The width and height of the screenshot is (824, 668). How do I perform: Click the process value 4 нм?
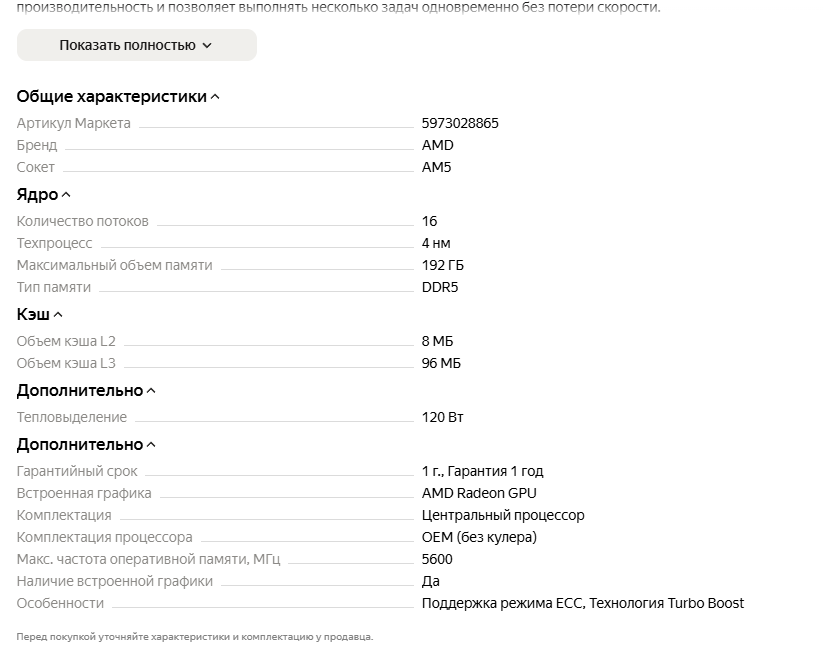(436, 243)
